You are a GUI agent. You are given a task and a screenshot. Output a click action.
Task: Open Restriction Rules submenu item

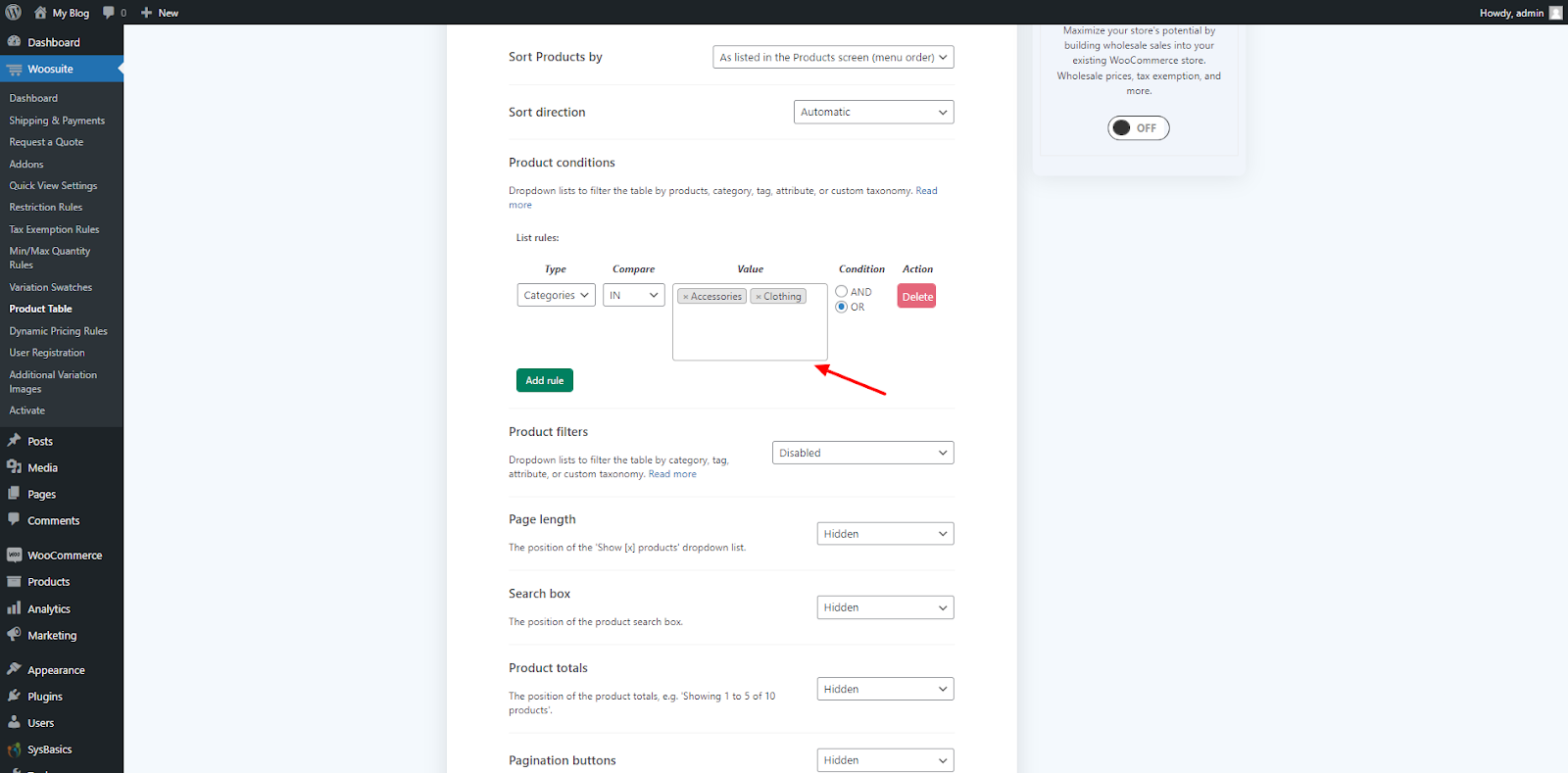coord(46,207)
